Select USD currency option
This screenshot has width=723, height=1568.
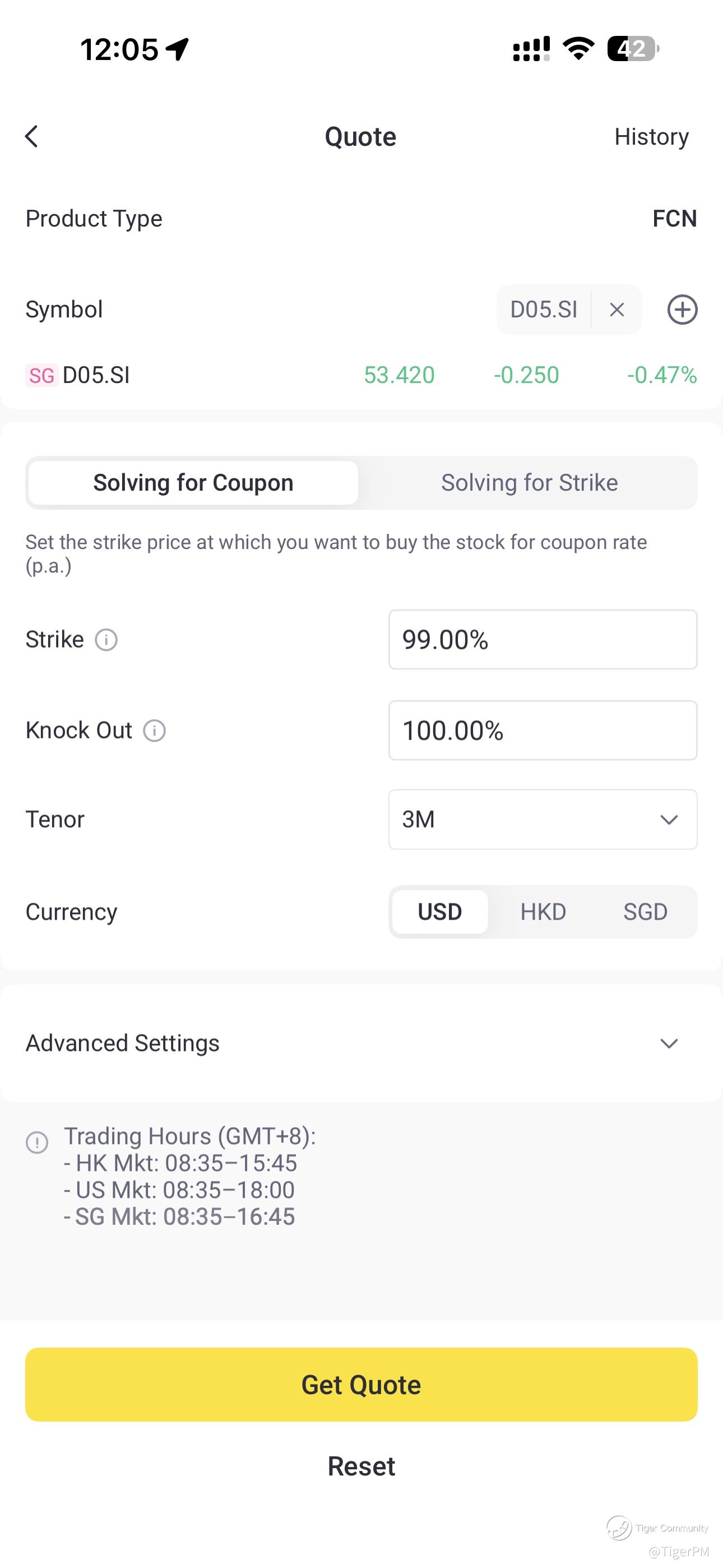(x=439, y=912)
